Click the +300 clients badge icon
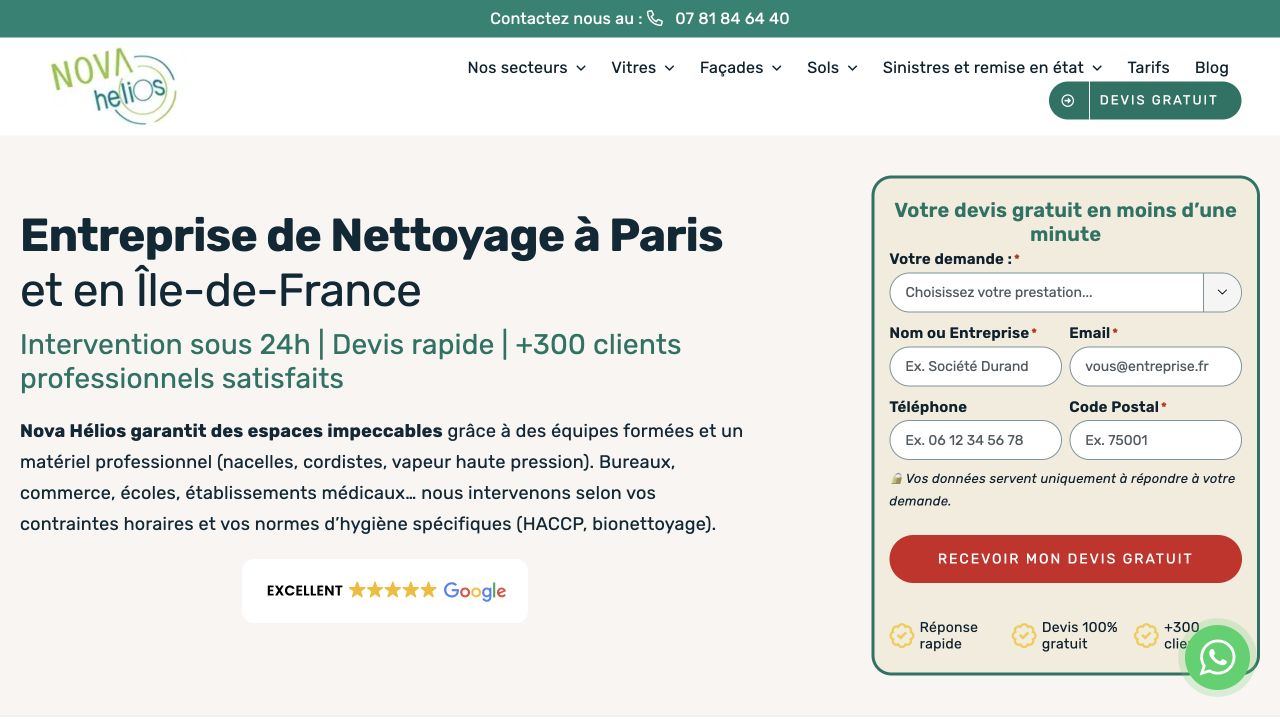Viewport: 1280px width, 720px height. point(1146,635)
